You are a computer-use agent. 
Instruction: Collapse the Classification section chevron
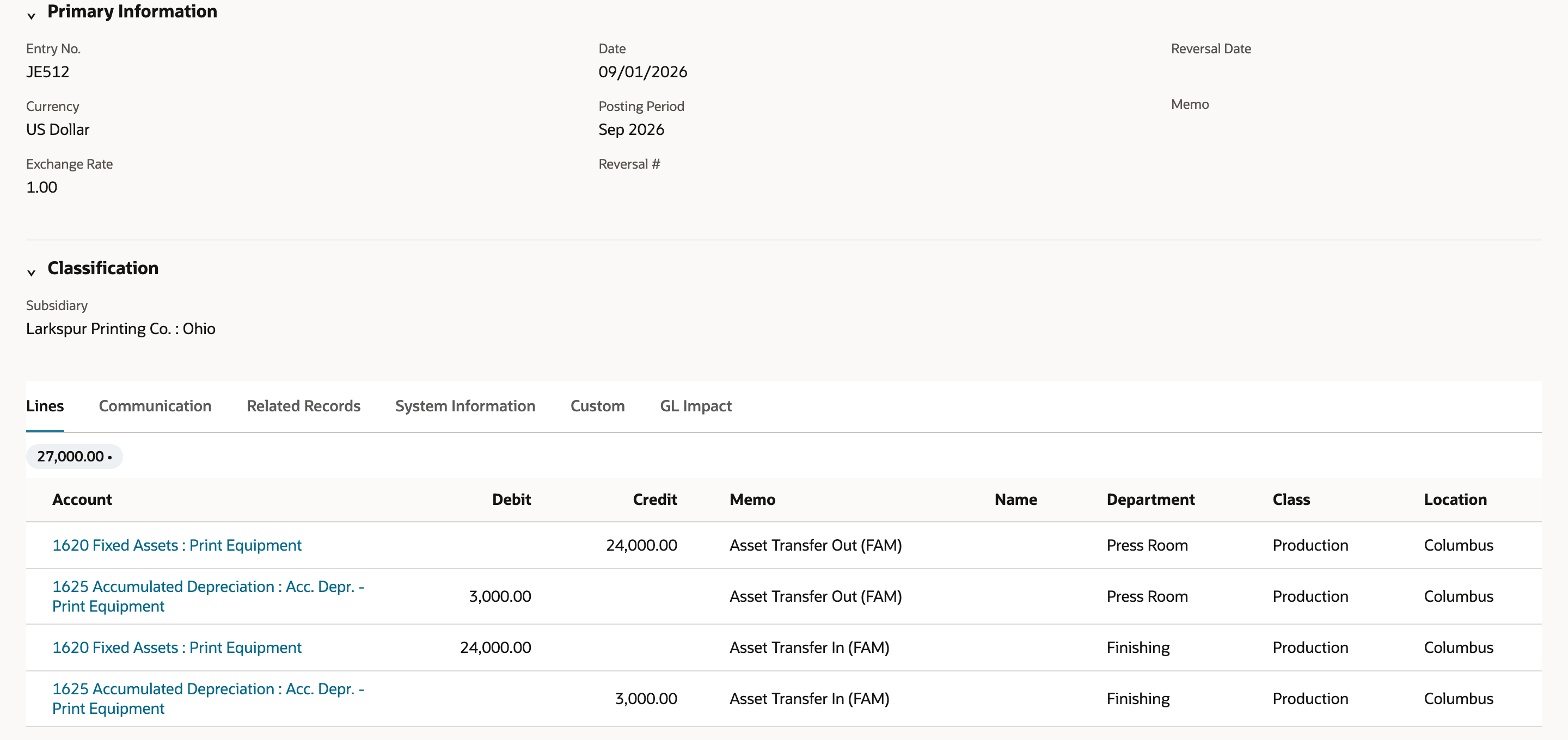point(32,272)
